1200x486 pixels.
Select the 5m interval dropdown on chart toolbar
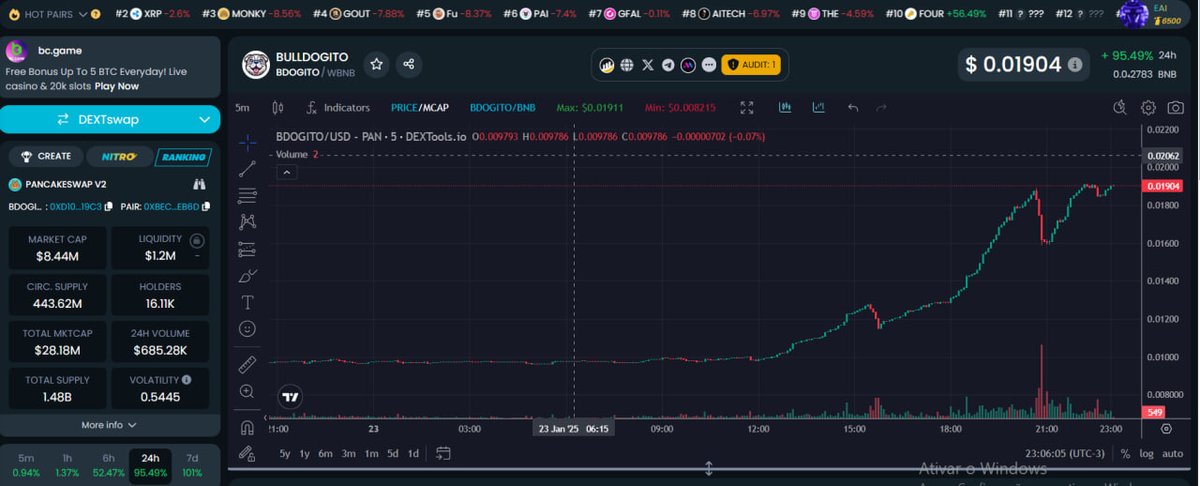pyautogui.click(x=243, y=107)
